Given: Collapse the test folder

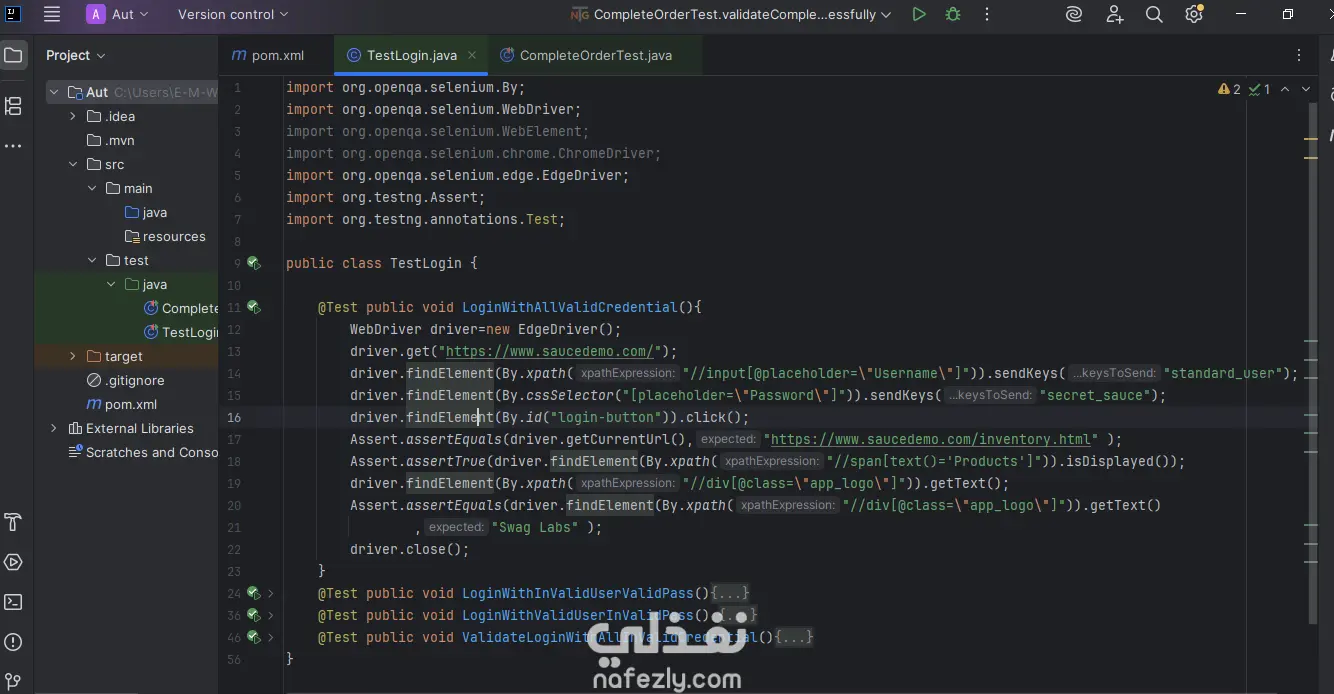Looking at the screenshot, I should (x=92, y=260).
